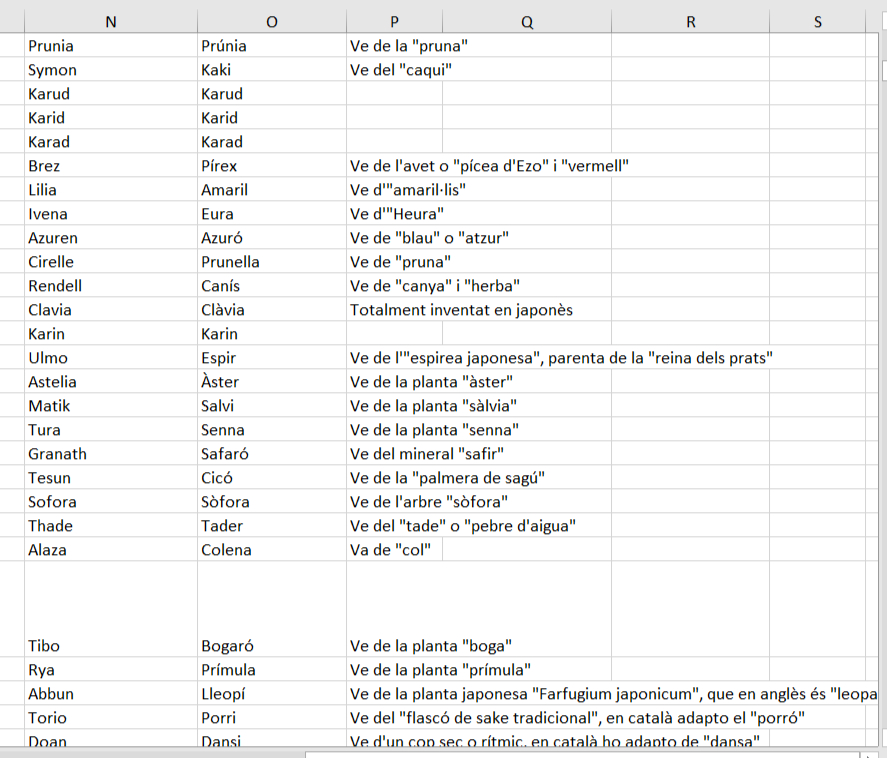Click the column S header
This screenshot has width=887, height=758.
tap(817, 22)
